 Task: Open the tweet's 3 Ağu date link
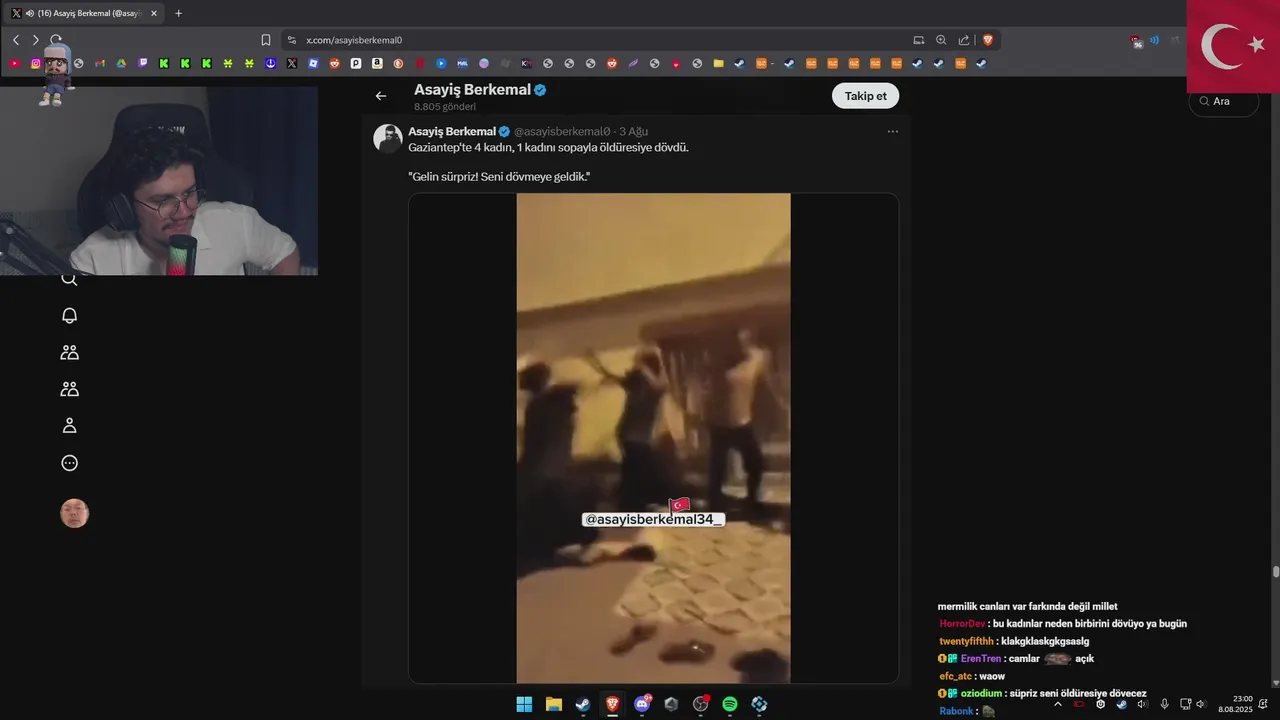tap(633, 131)
